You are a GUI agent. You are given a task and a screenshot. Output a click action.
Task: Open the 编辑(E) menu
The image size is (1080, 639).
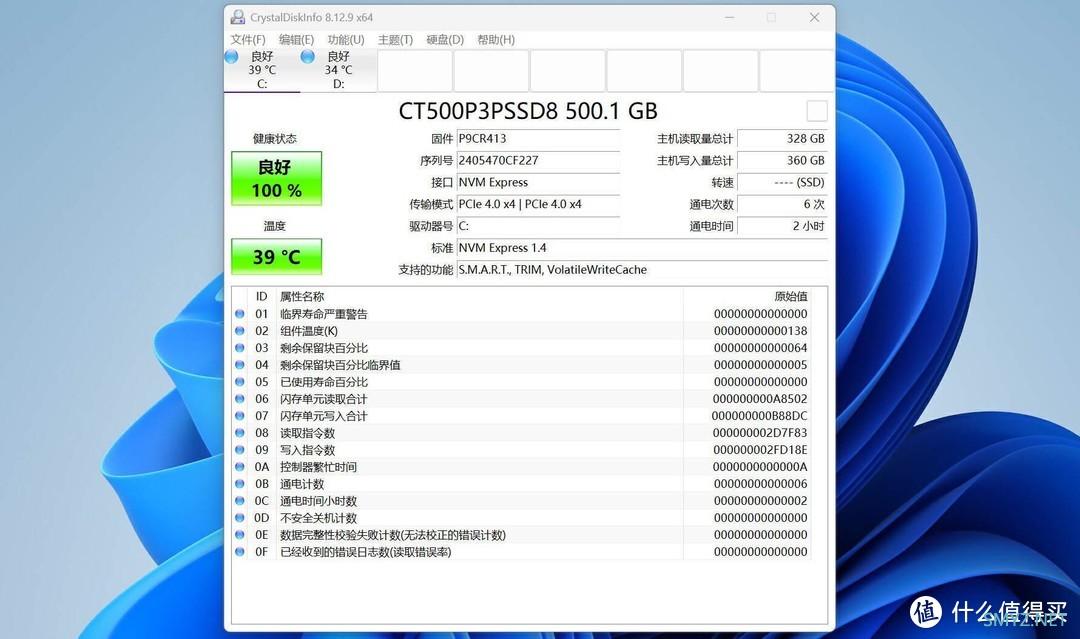(x=296, y=40)
